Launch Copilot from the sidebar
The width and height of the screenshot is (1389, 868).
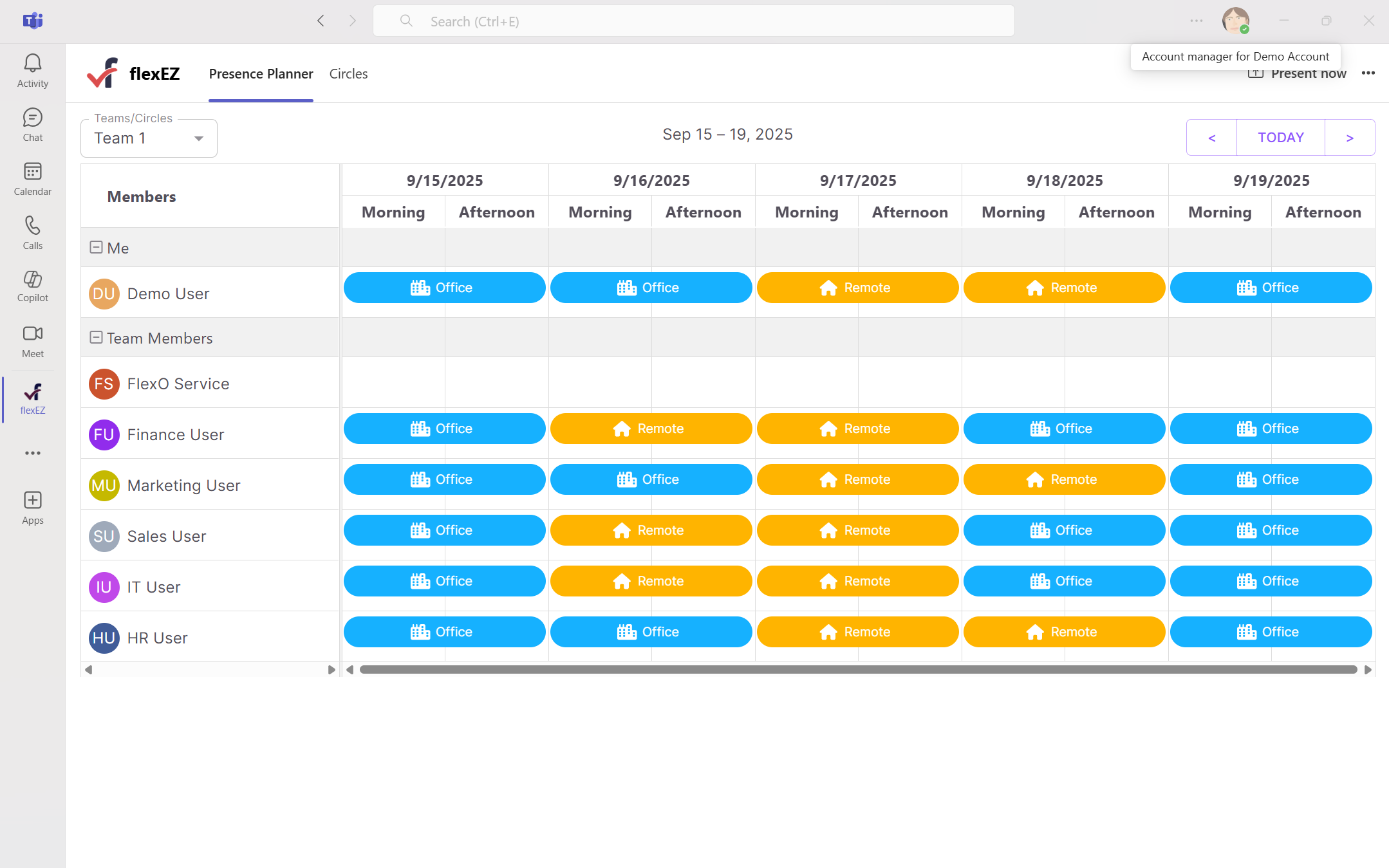32,285
